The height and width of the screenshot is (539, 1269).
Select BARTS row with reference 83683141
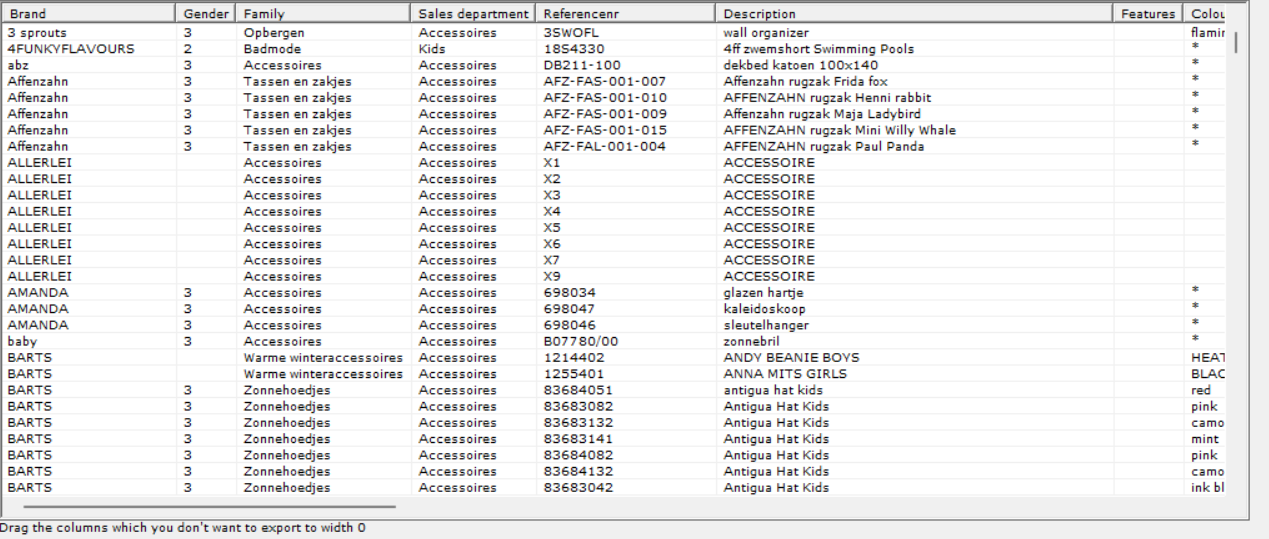click(x=615, y=439)
